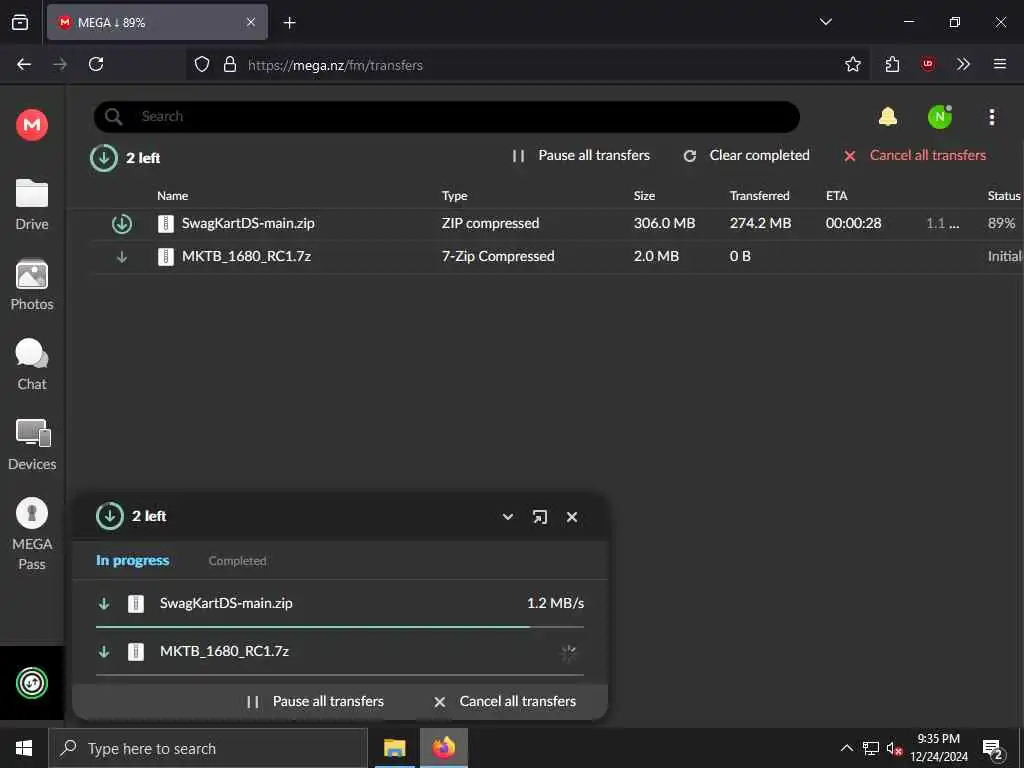Show more toolbar tools chevrons
Image resolution: width=1024 pixels, height=768 pixels.
point(963,64)
